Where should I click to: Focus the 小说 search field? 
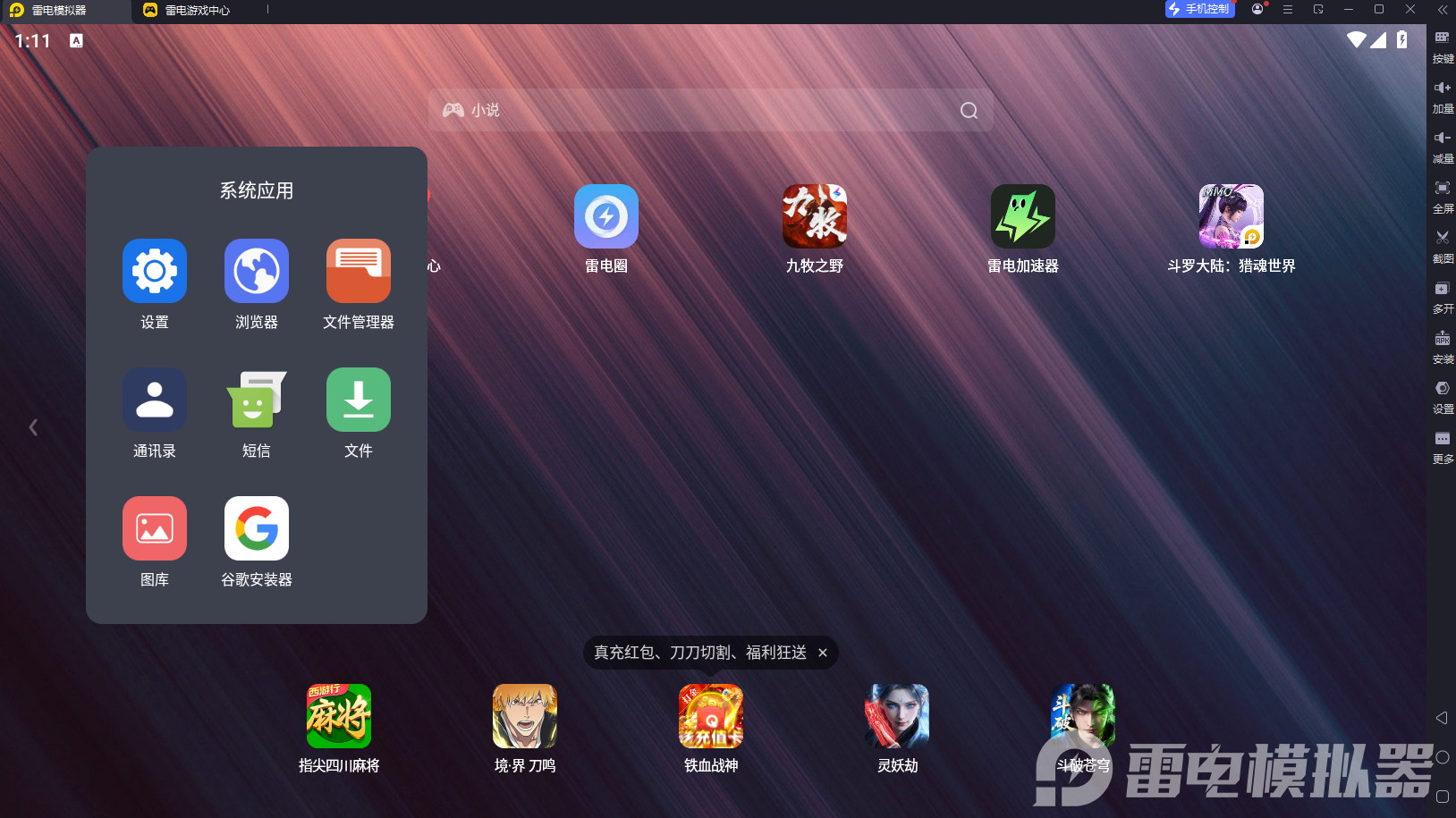710,110
